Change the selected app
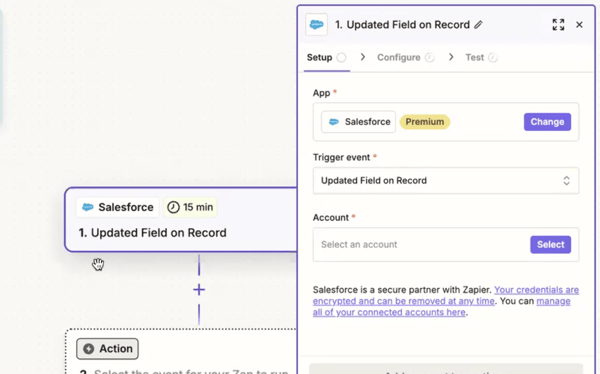This screenshot has height=374, width=600. (x=547, y=122)
